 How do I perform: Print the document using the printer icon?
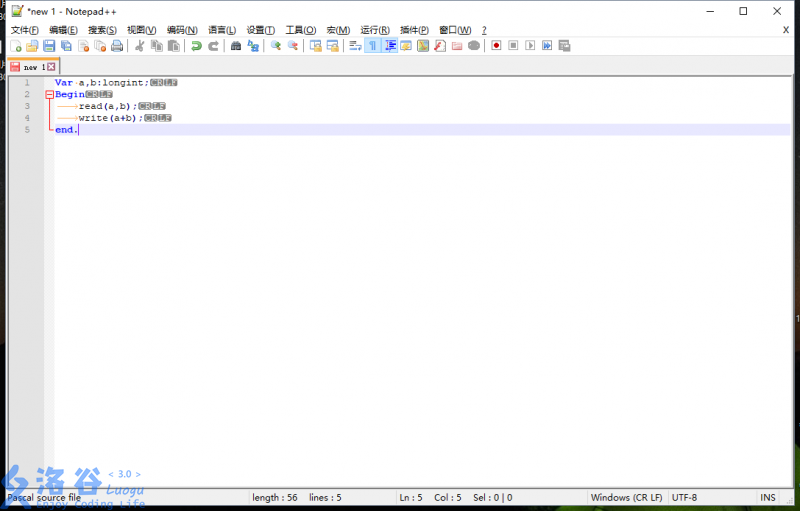pyautogui.click(x=117, y=46)
